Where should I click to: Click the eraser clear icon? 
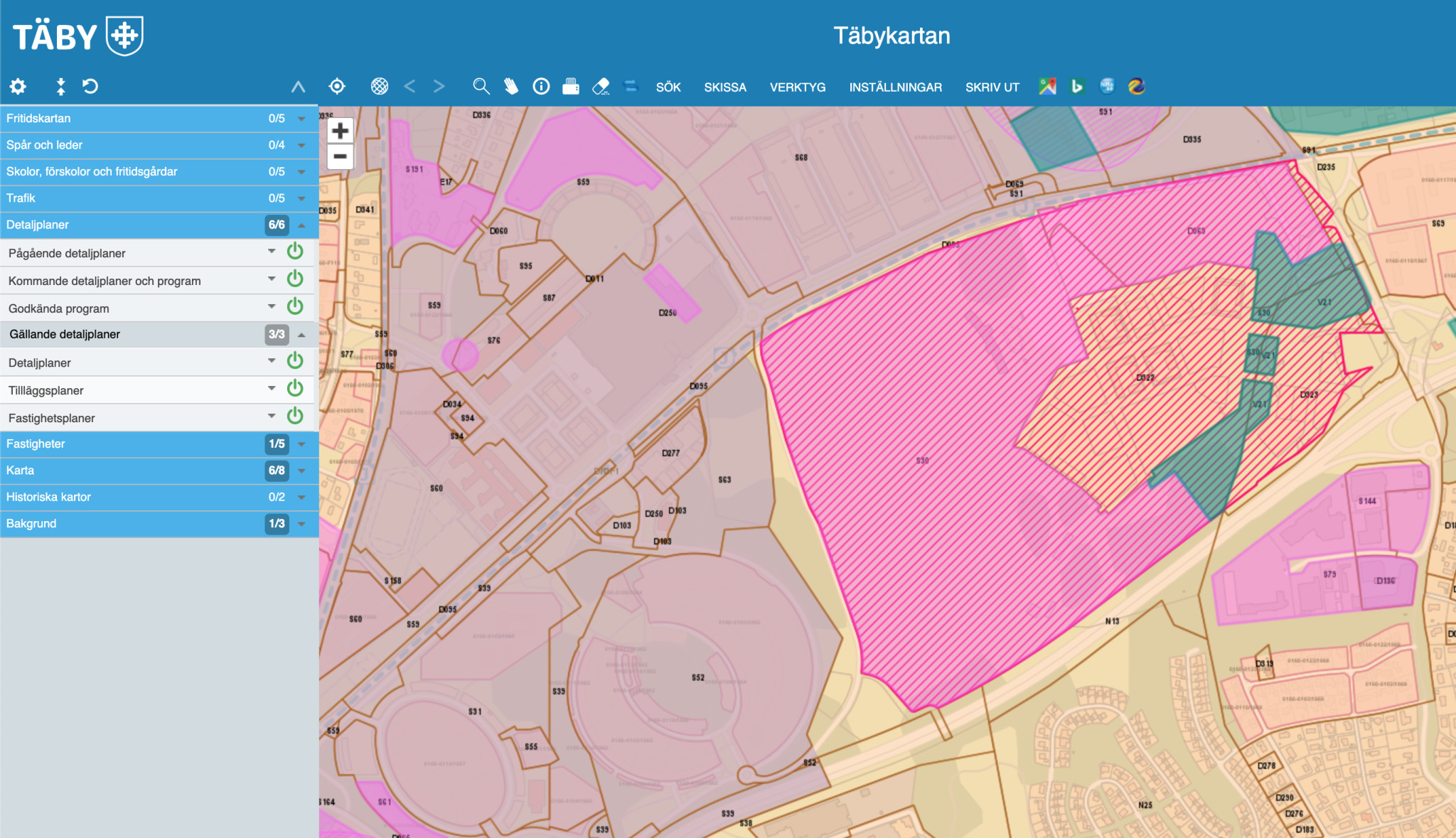point(601,87)
